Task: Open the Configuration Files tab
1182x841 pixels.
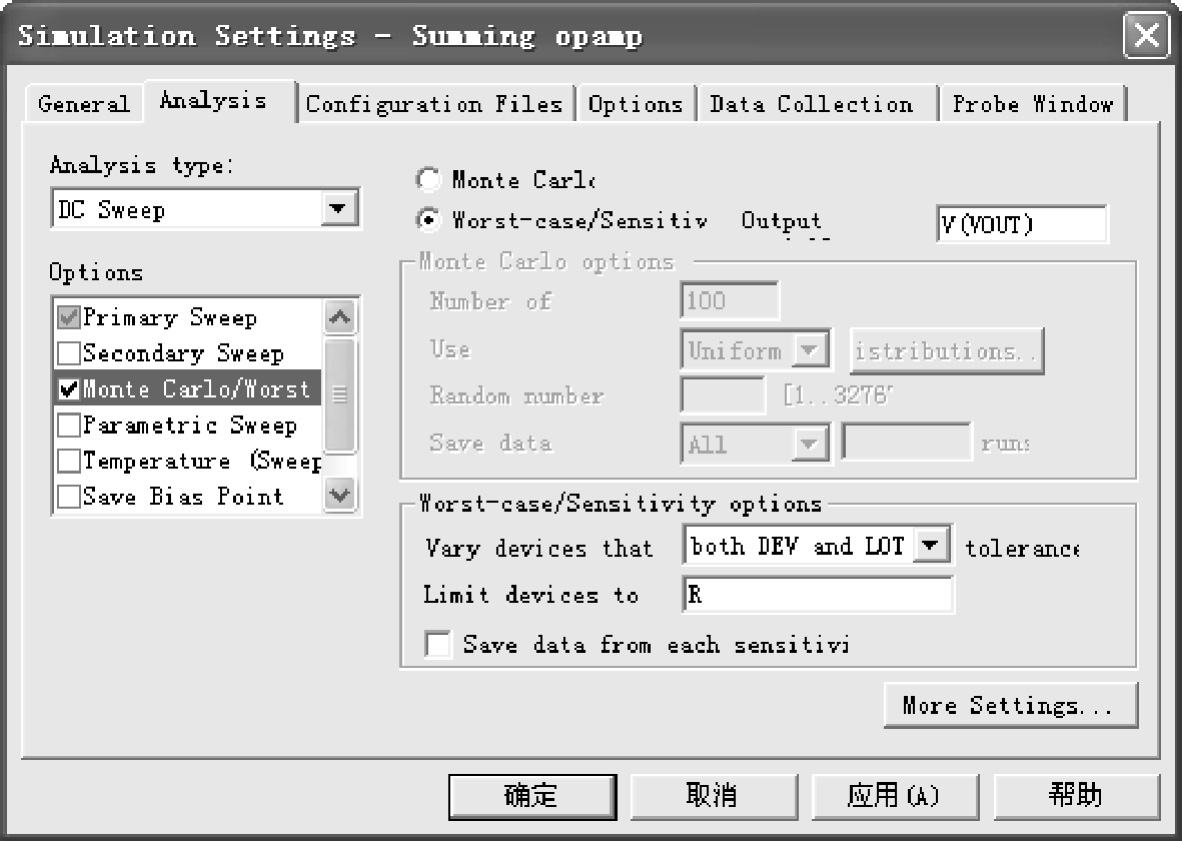Action: pyautogui.click(x=434, y=104)
